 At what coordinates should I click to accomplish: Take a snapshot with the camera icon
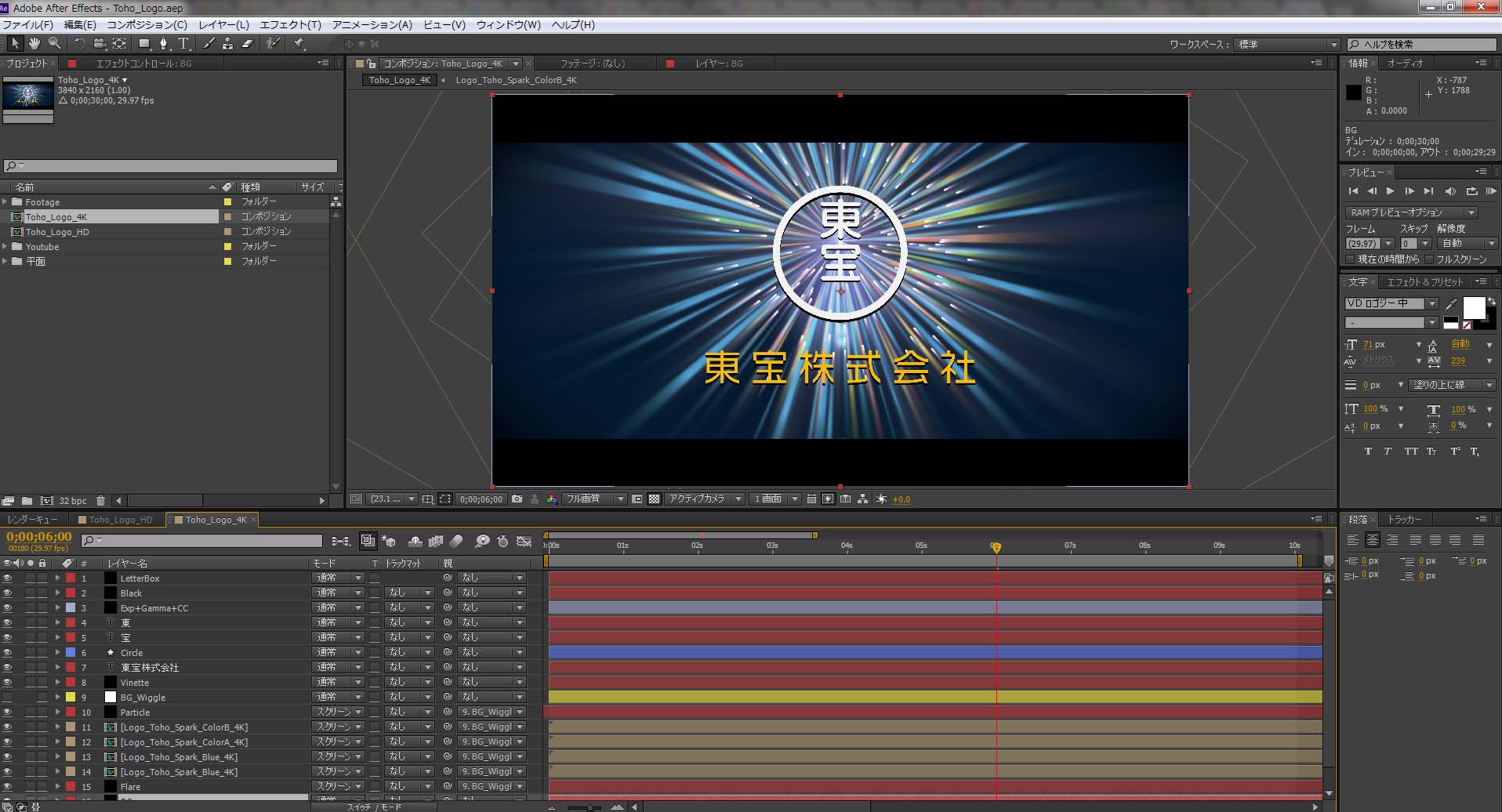click(517, 498)
